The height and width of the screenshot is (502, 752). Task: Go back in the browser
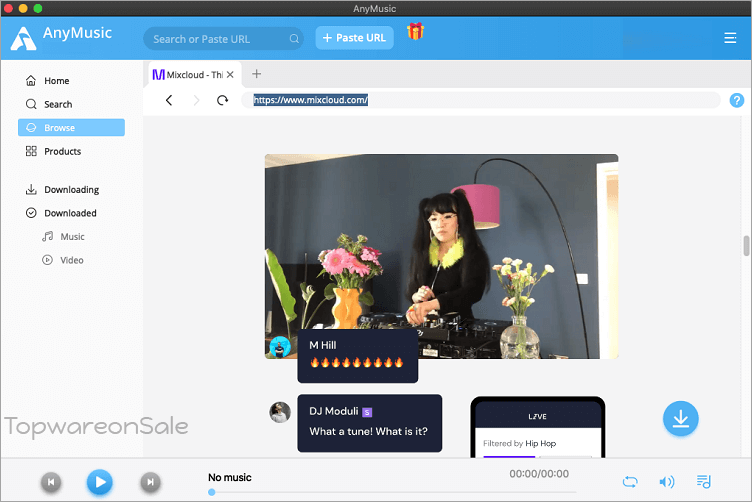[x=169, y=100]
